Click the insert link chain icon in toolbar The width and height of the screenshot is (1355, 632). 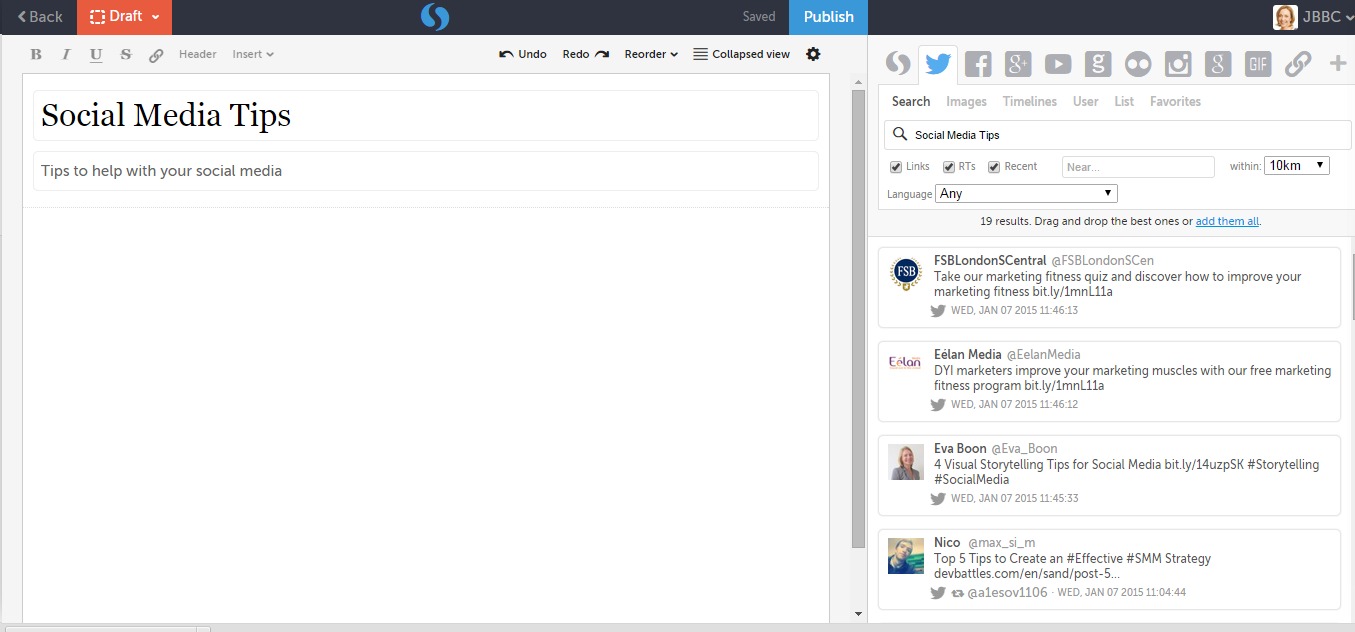156,55
